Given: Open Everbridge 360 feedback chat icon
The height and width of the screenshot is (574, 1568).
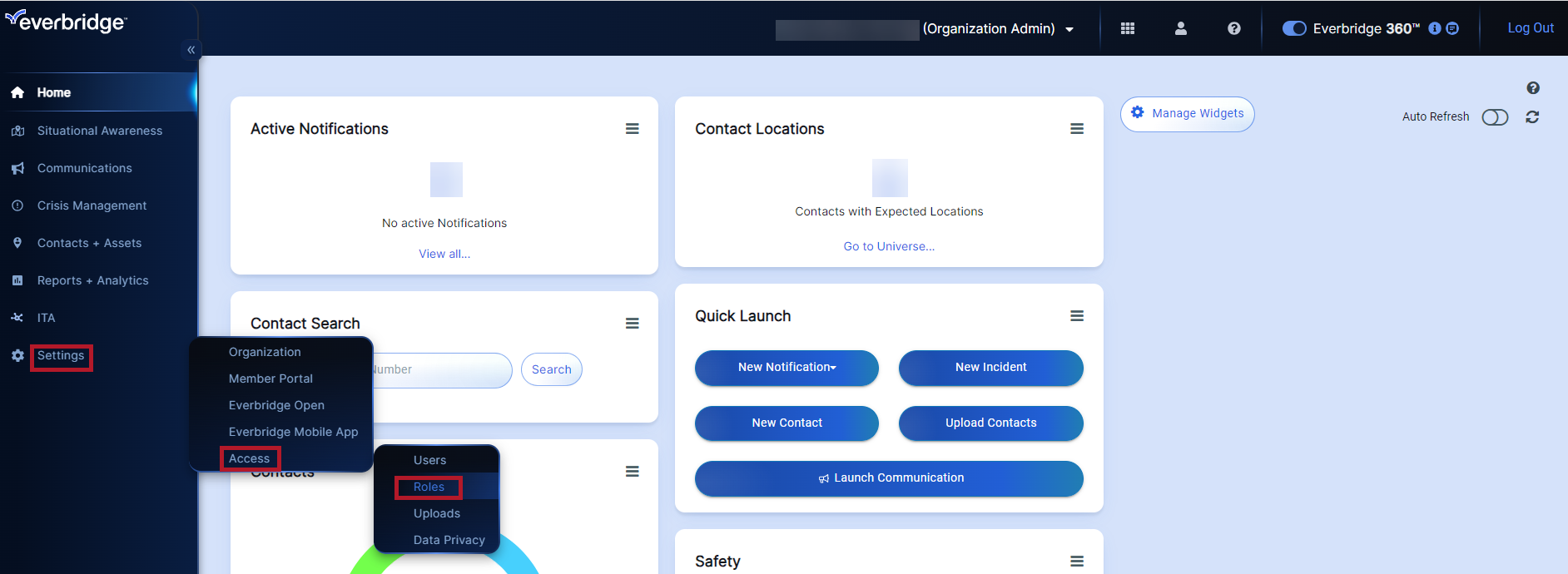Looking at the screenshot, I should 1452,28.
